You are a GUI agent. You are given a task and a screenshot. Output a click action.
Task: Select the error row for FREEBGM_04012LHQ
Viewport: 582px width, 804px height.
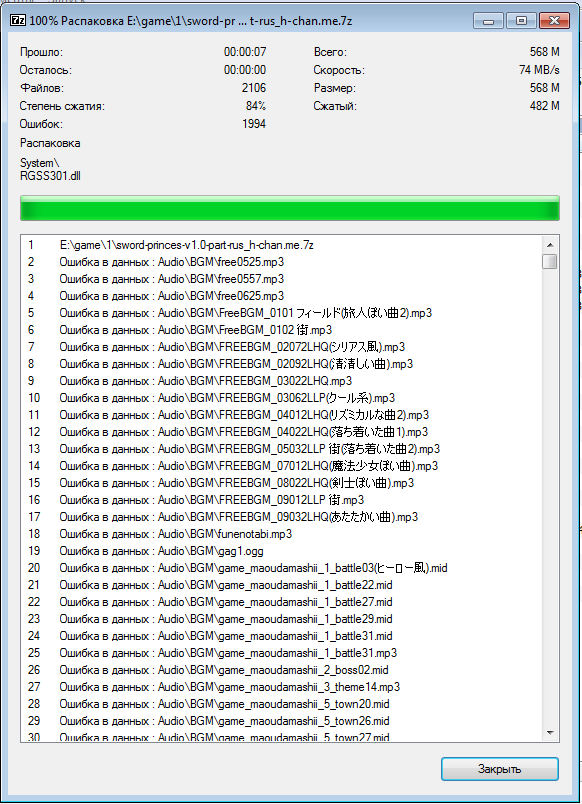click(281, 415)
